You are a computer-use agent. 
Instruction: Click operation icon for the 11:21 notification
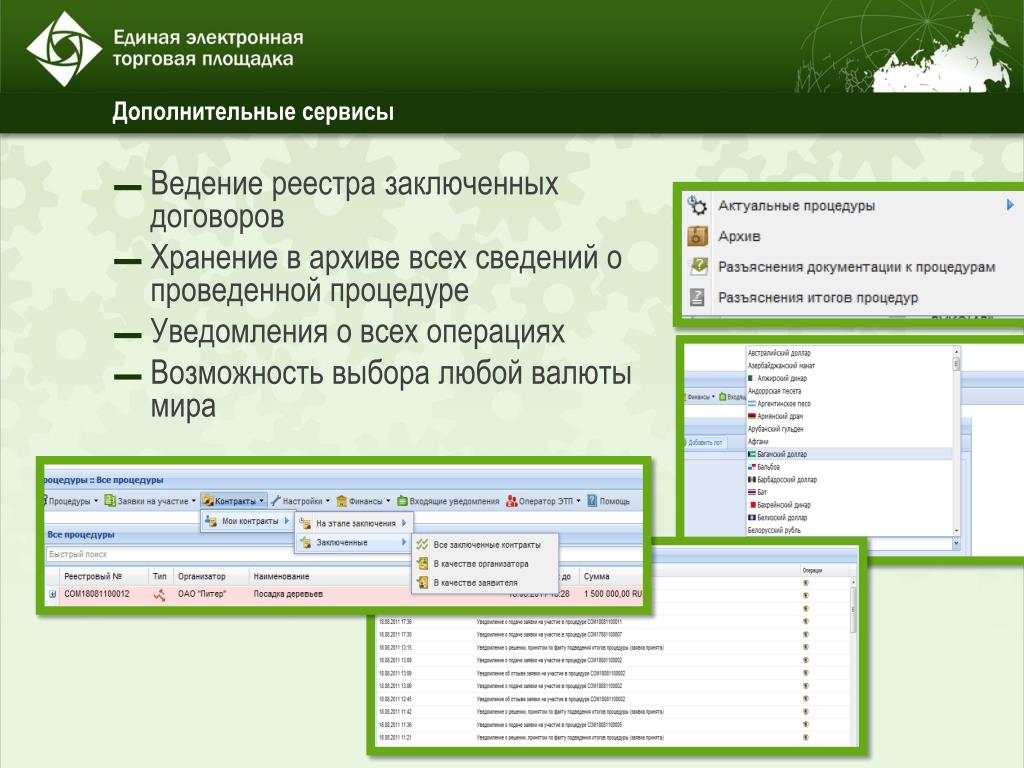point(805,737)
